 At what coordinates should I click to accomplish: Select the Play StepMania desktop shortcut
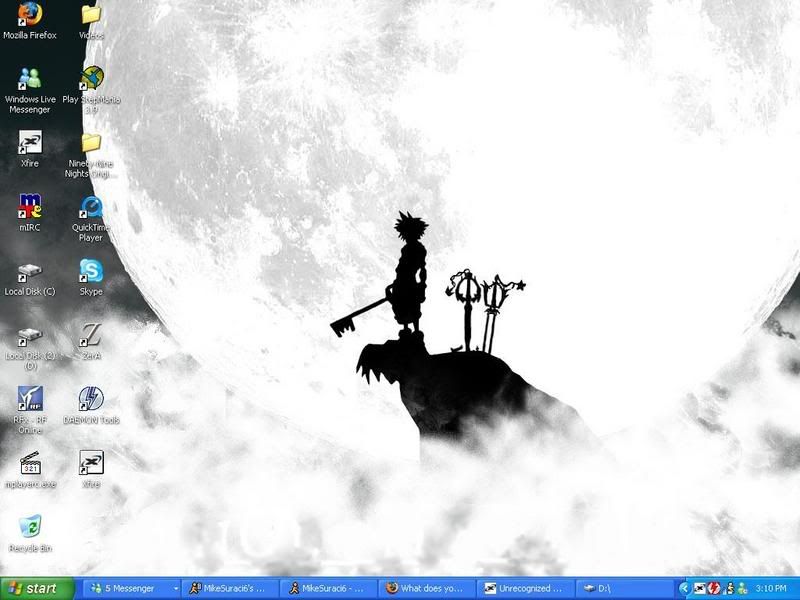[91, 90]
